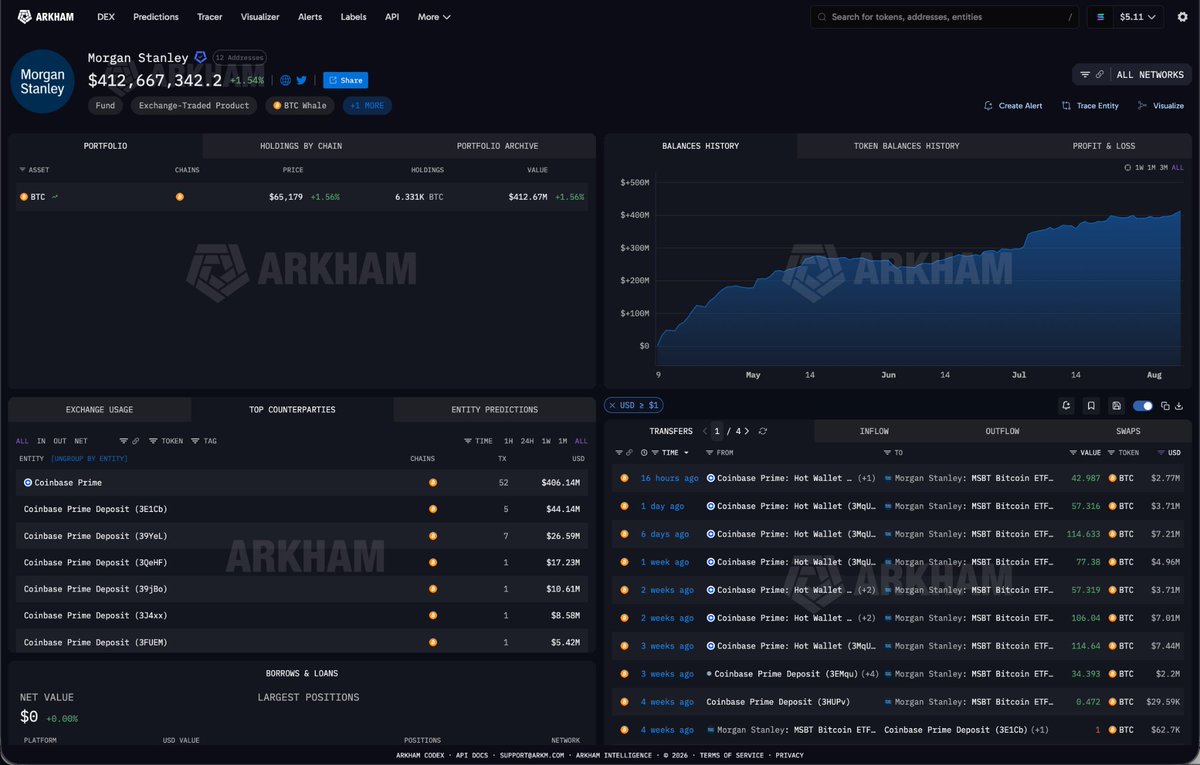Select the 1H counterparties time range

508,441
